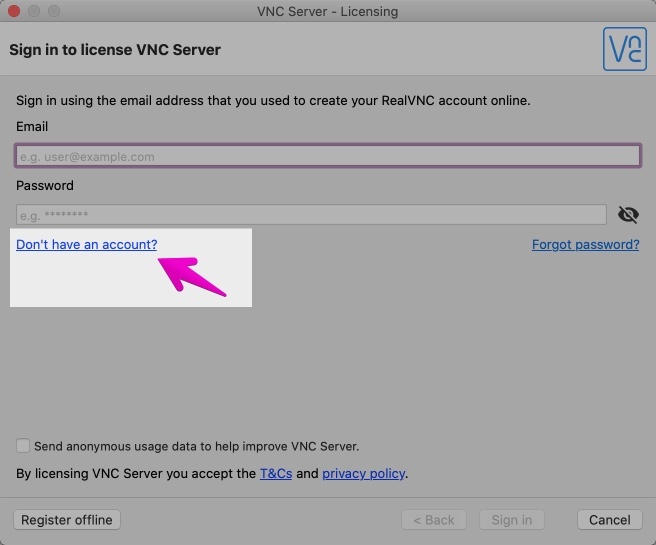Image resolution: width=656 pixels, height=545 pixels.
Task: Focus the Password input field
Action: pos(311,215)
